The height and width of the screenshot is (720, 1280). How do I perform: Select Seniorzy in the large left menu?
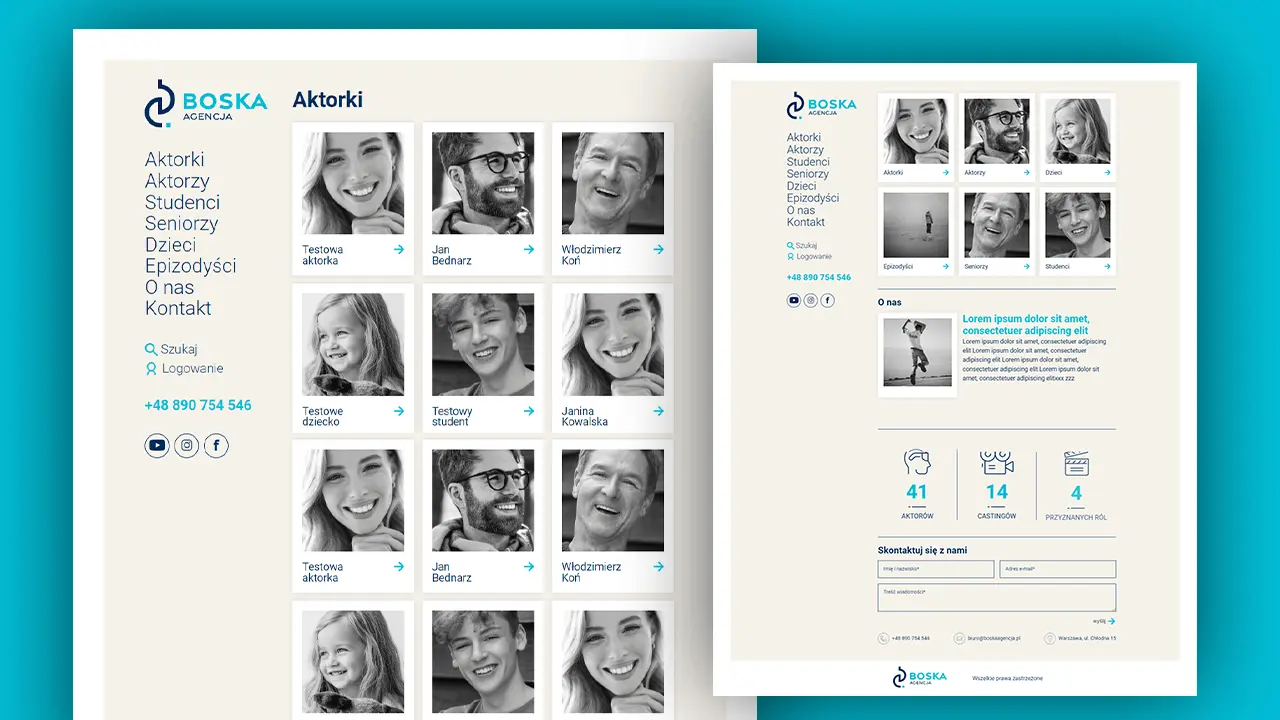click(x=181, y=224)
